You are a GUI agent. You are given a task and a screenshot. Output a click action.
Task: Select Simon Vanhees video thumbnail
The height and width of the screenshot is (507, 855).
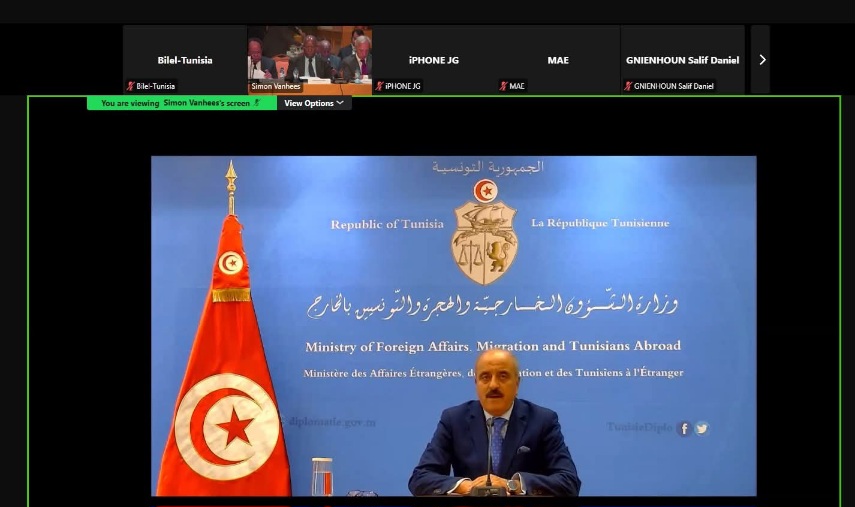pos(310,60)
